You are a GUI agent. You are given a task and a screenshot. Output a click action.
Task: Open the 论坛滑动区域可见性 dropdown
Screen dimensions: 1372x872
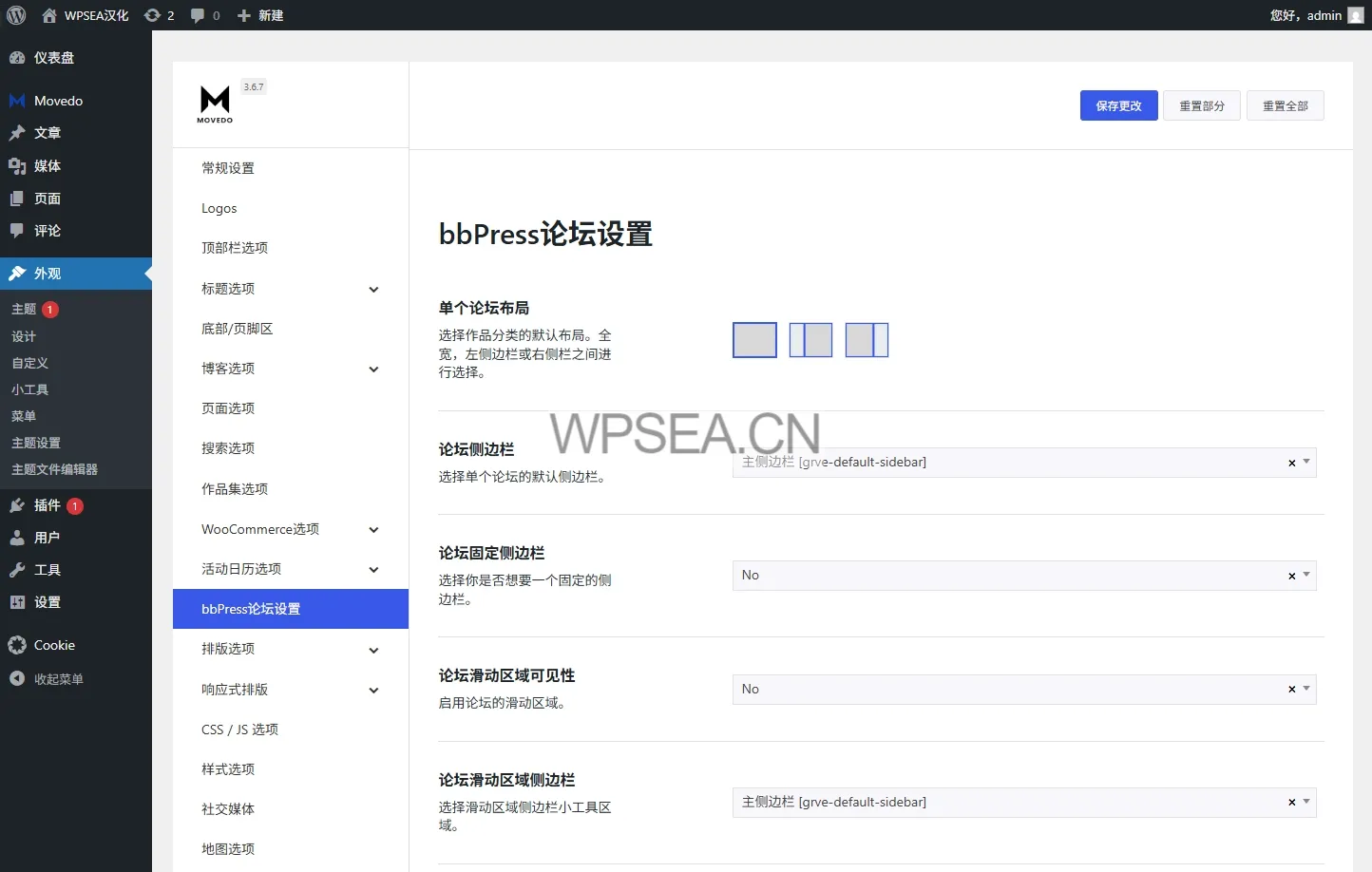click(x=1022, y=690)
